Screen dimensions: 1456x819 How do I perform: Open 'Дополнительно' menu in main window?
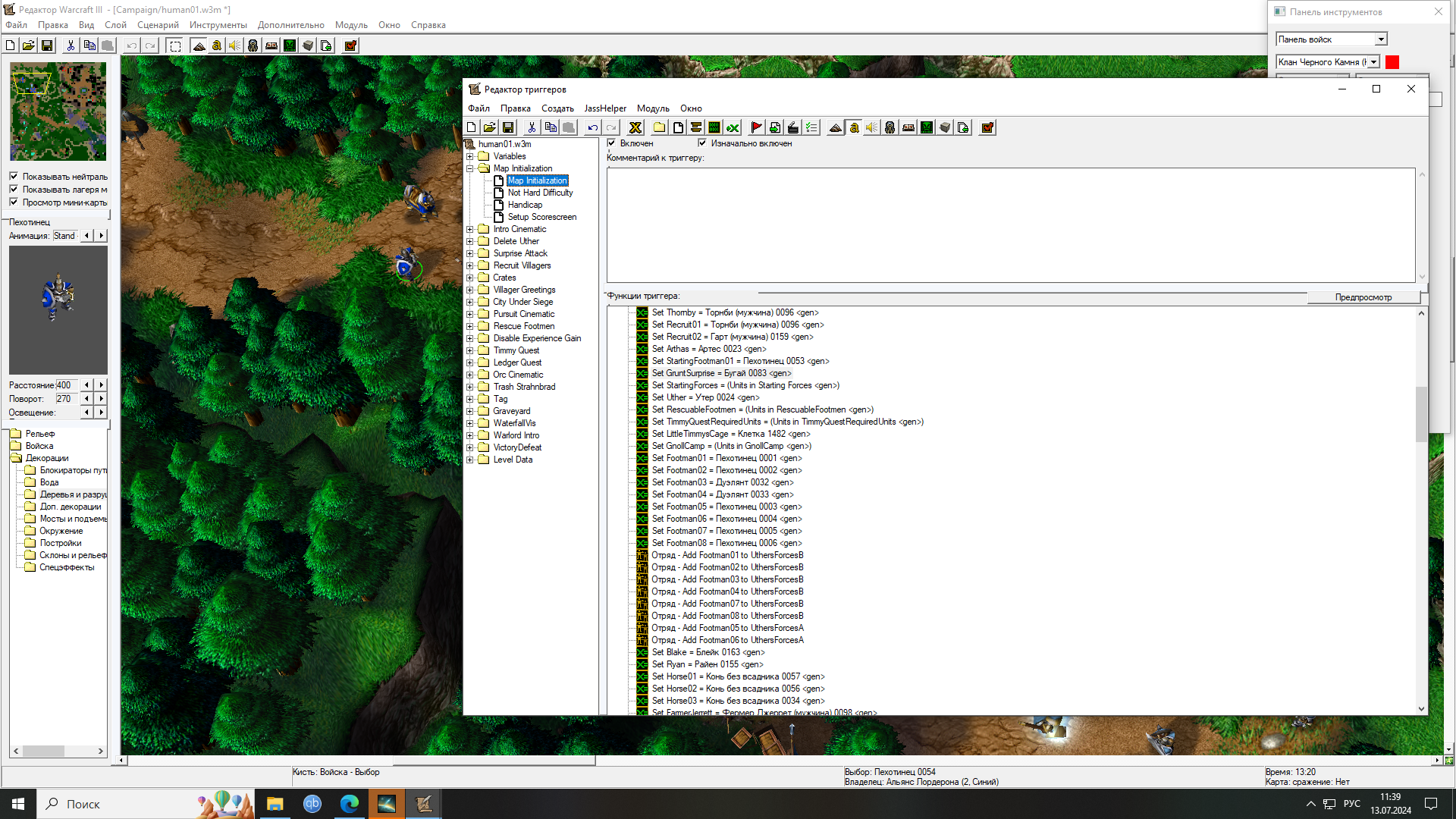(x=291, y=25)
